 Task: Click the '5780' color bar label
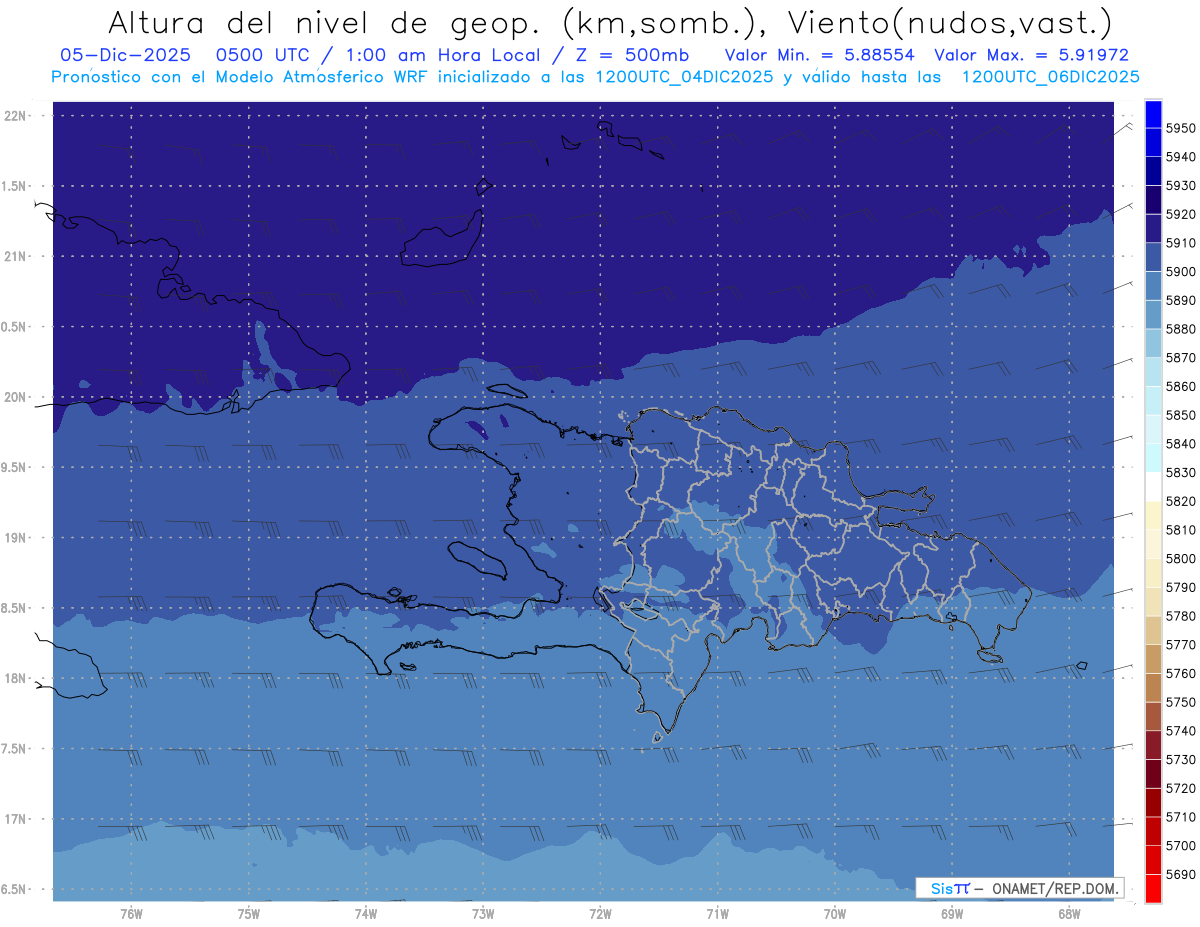(1181, 616)
